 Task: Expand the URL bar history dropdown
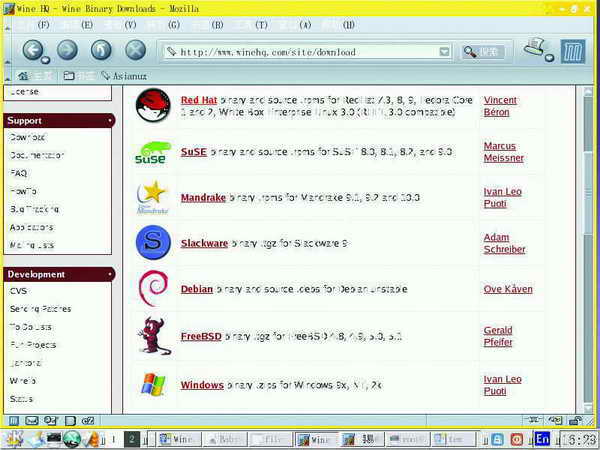pos(444,51)
